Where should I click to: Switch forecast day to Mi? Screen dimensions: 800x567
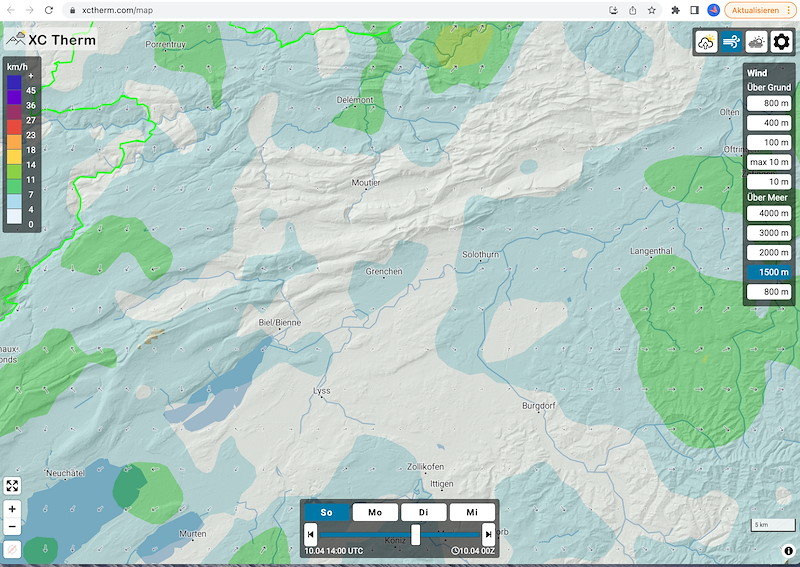pos(471,512)
